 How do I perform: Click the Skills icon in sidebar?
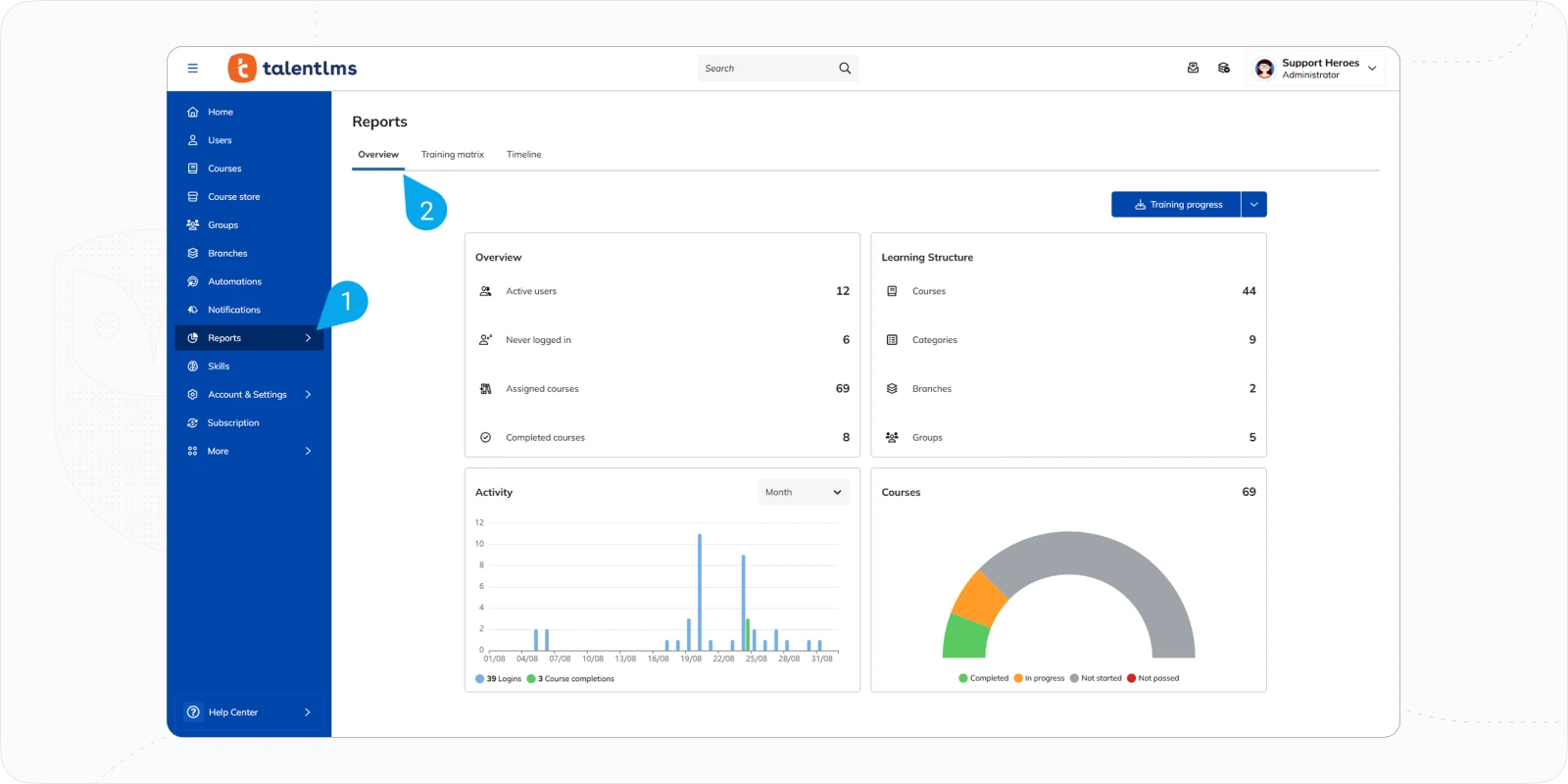coord(193,367)
